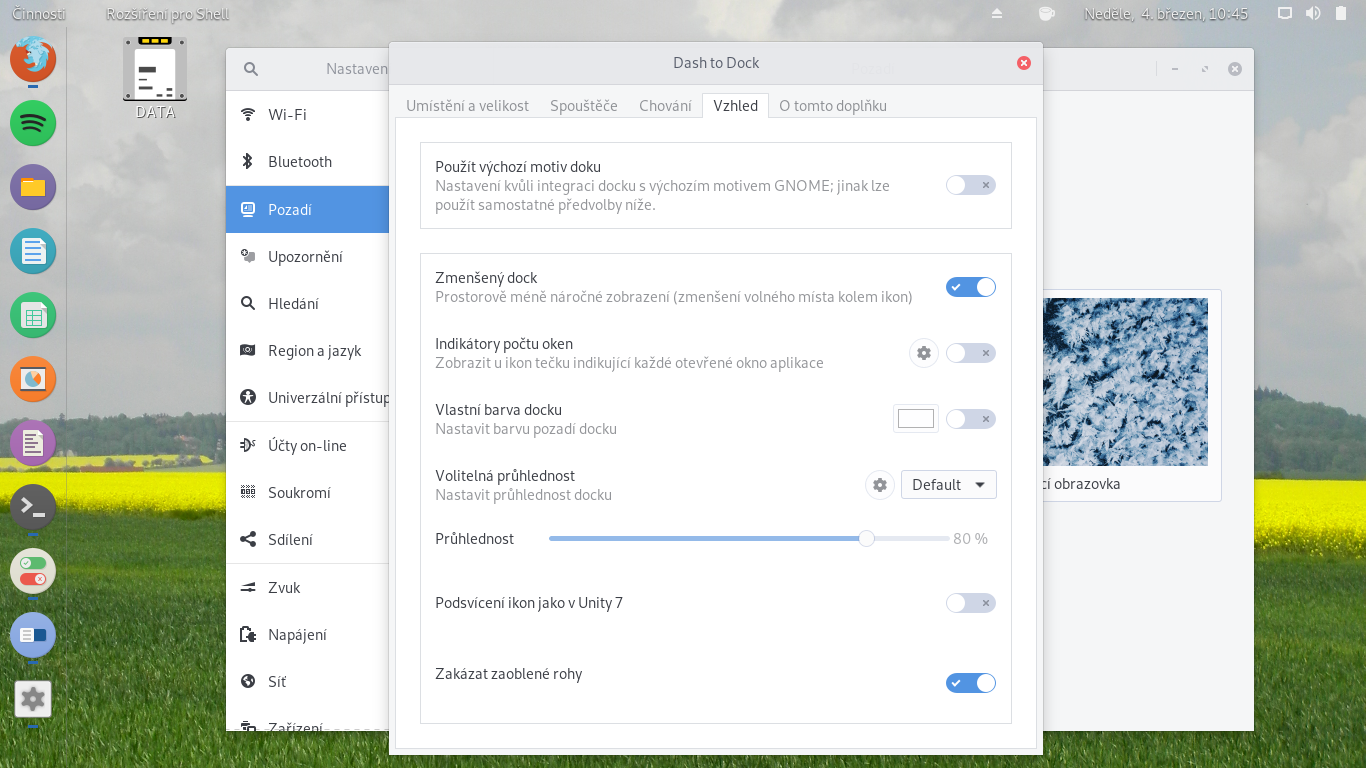
Task: Open Upozornění settings panel
Action: point(308,257)
